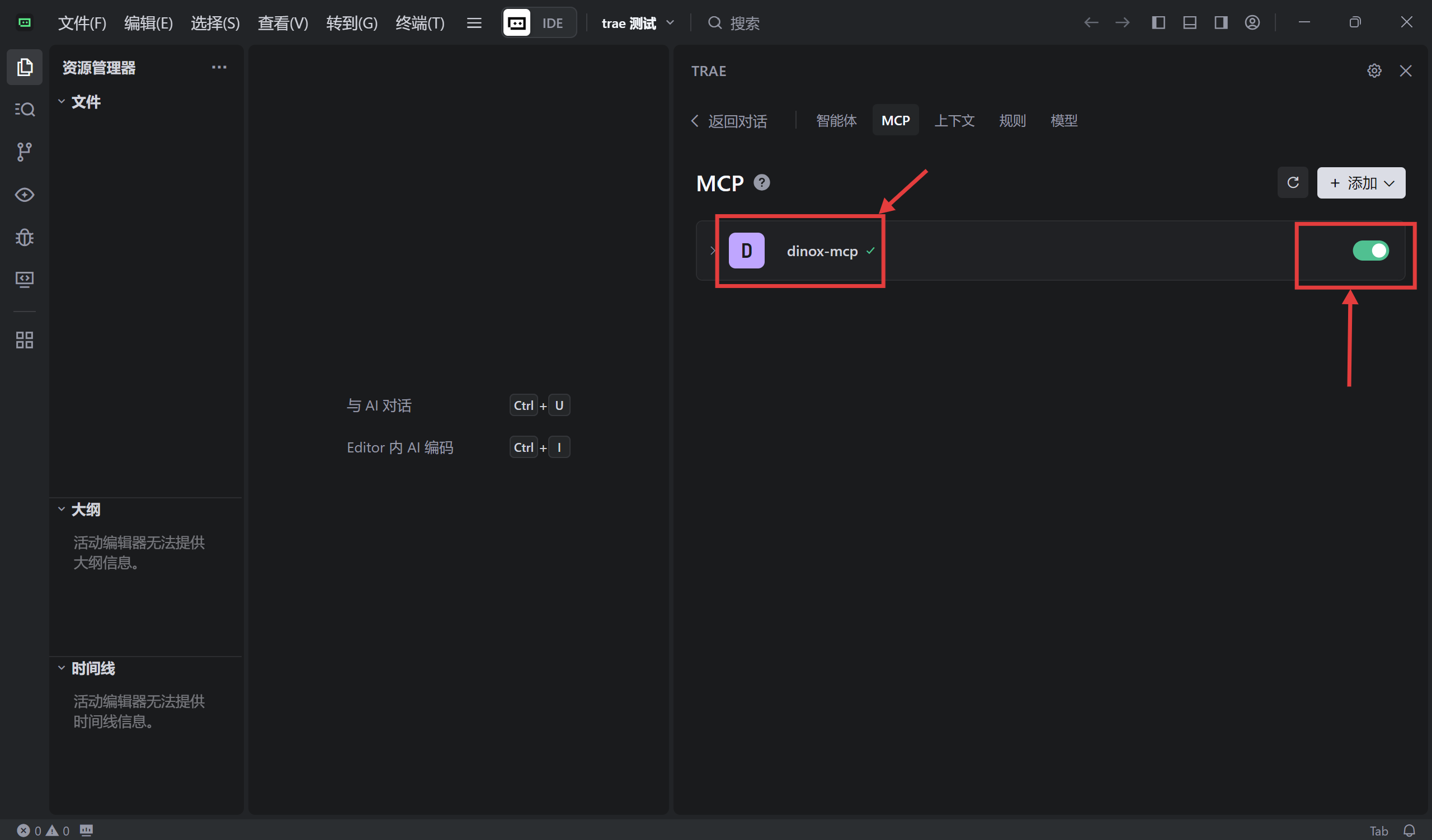Open the 转到(G) menu
Screen dimensions: 1432x840
point(352,23)
